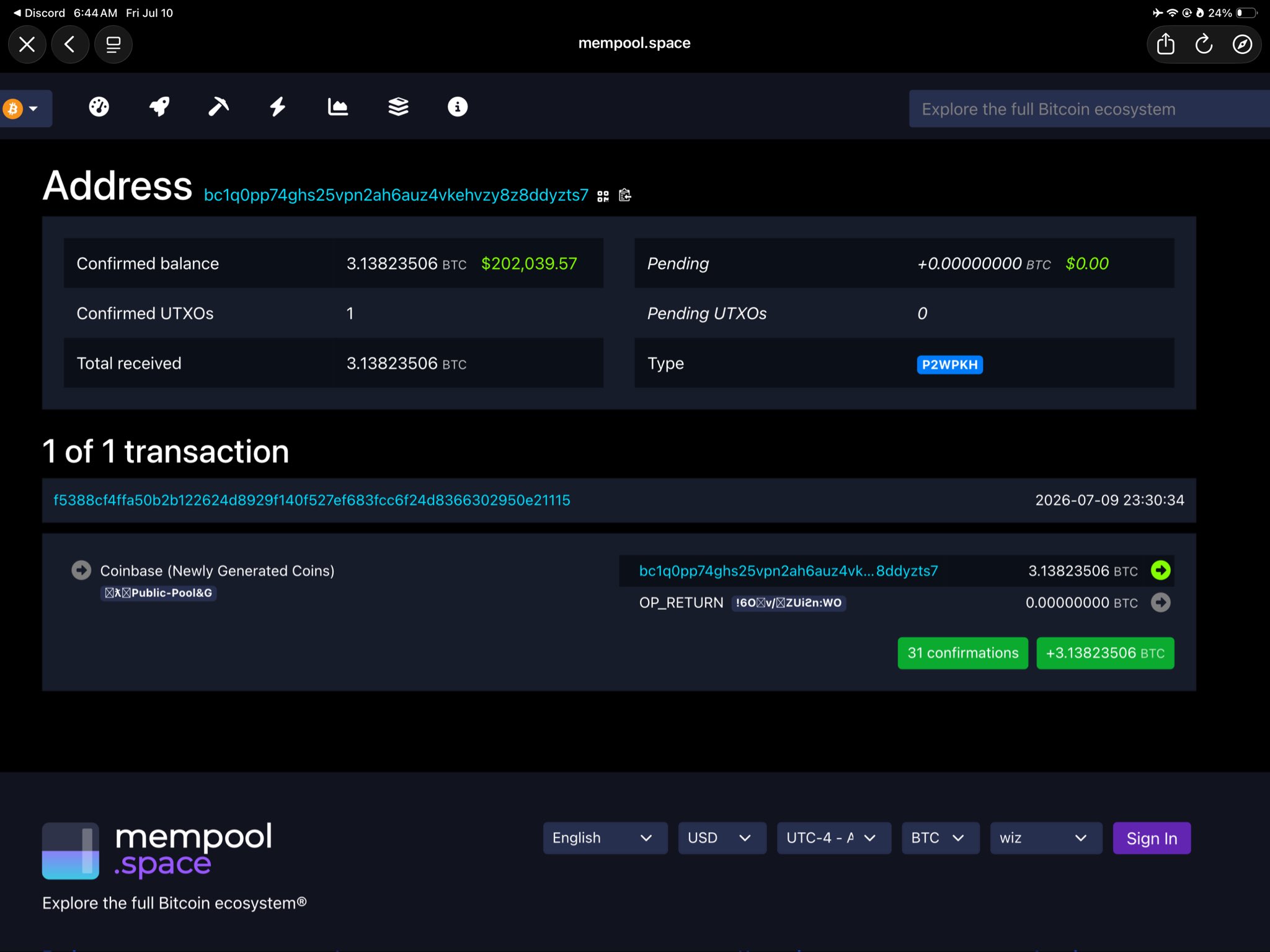Open the reader view icon
The height and width of the screenshot is (952, 1270).
click(x=113, y=45)
